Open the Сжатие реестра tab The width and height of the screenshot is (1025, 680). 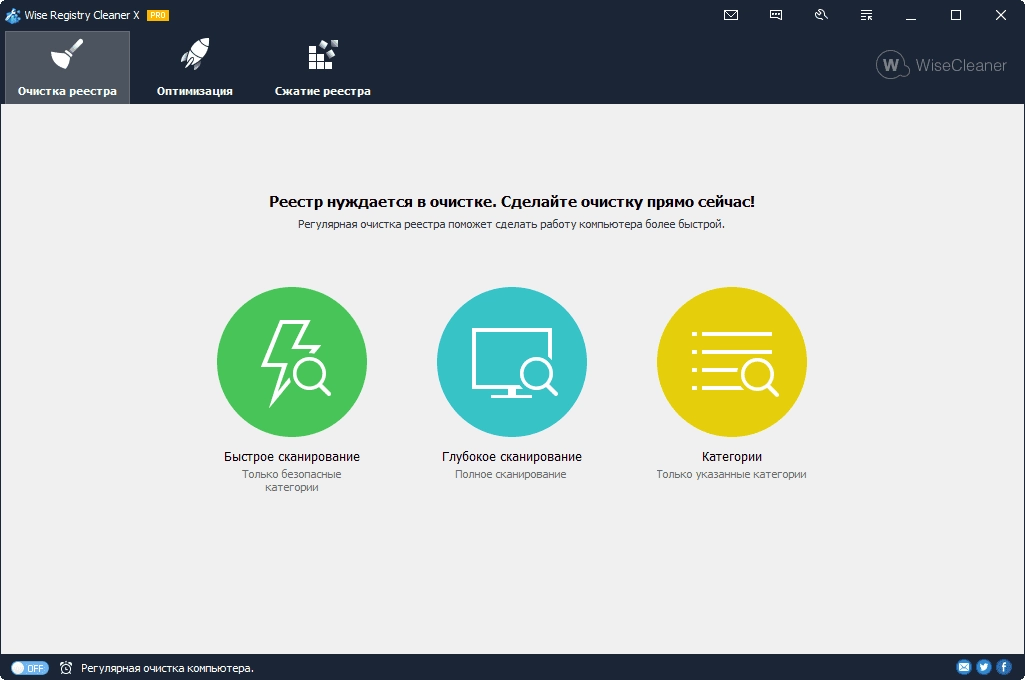click(322, 67)
